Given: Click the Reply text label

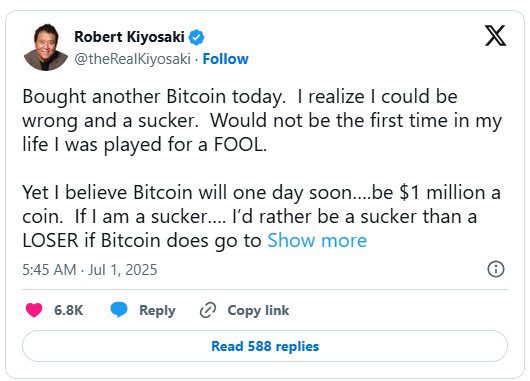Looking at the screenshot, I should 157,310.
